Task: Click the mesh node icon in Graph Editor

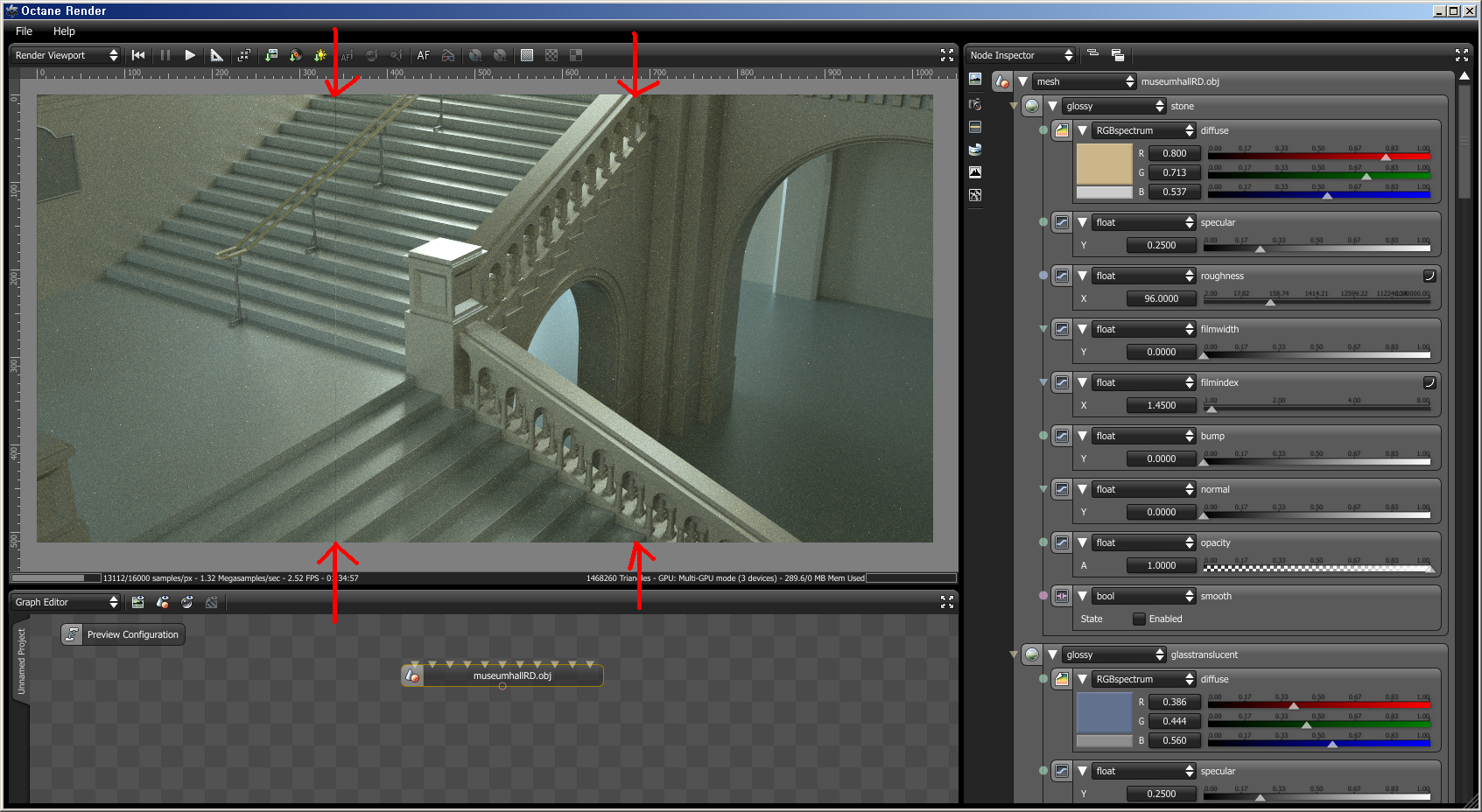Action: point(412,675)
